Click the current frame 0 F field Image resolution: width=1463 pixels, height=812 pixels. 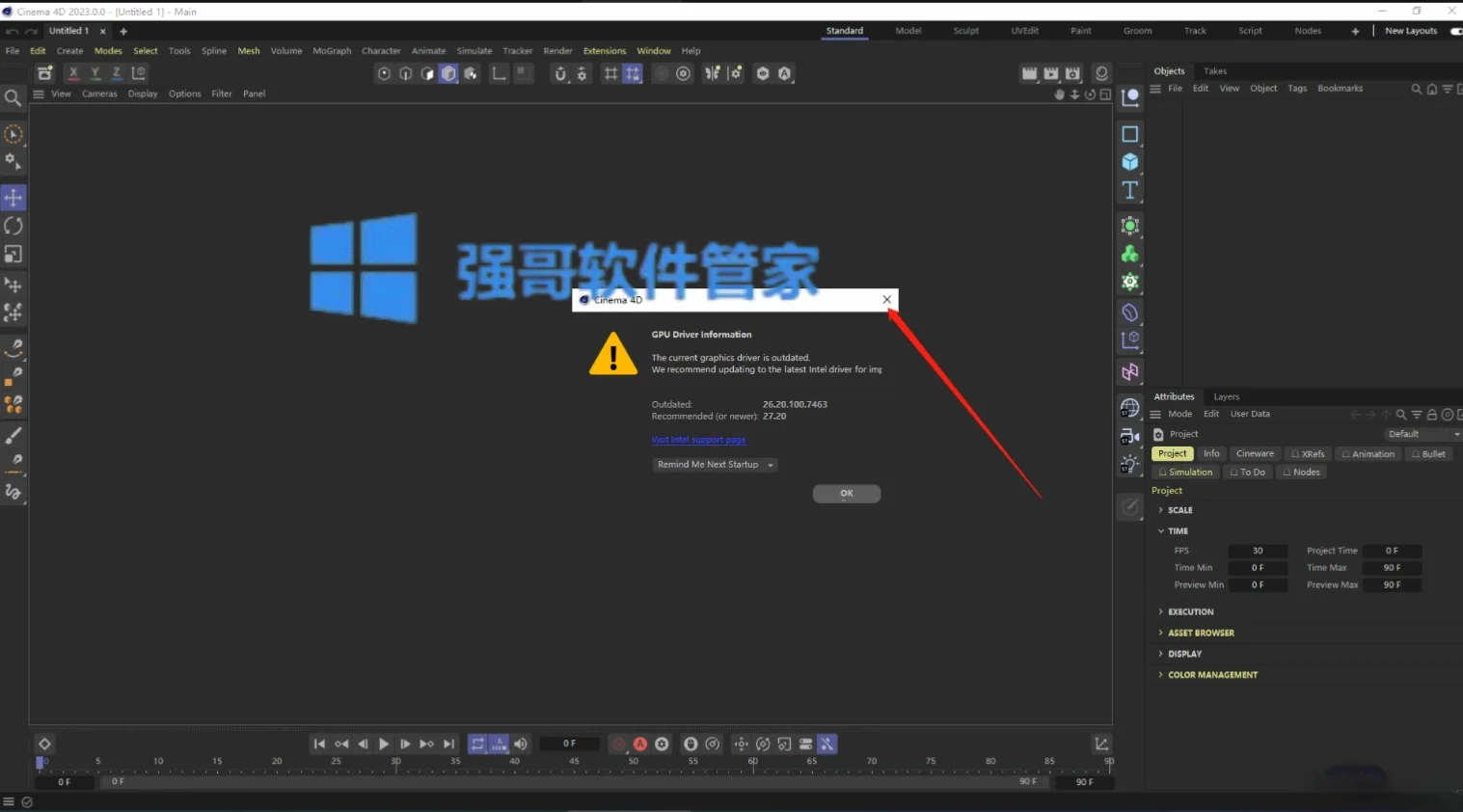[x=569, y=744]
